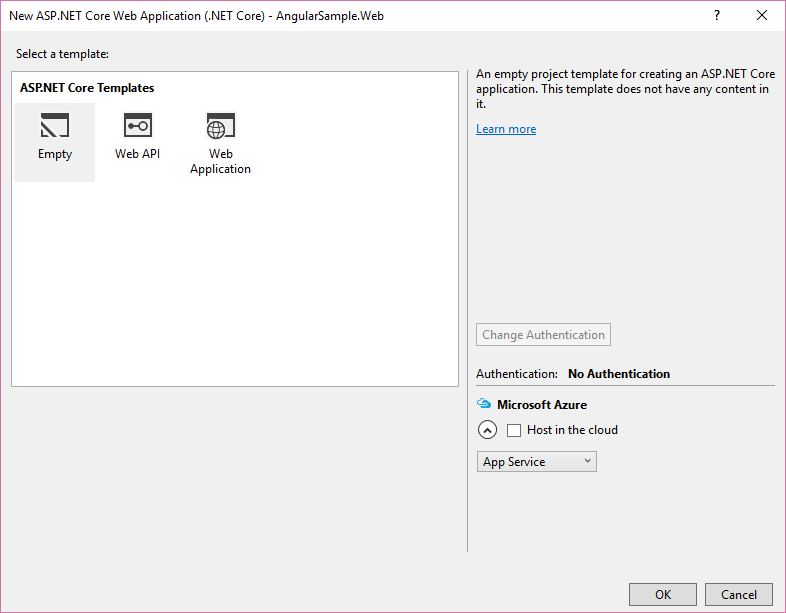Enable Host in the cloud checkbox
The width and height of the screenshot is (786, 613).
(x=514, y=430)
